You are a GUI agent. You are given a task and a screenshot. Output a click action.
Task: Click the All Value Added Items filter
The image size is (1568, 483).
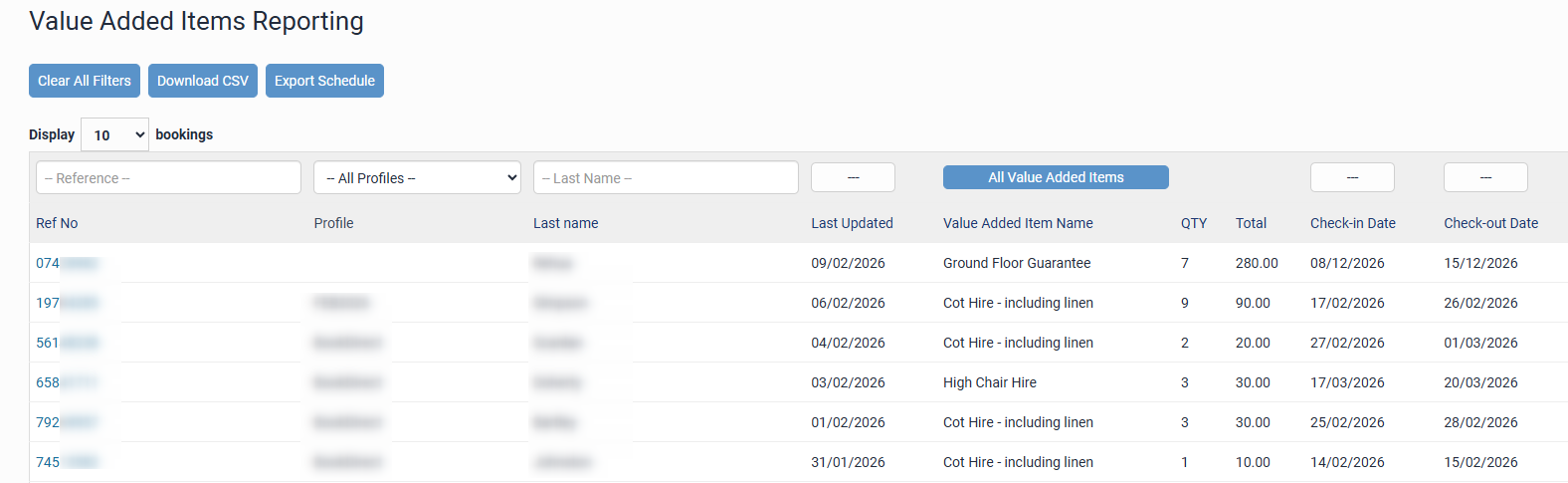[x=1056, y=177]
